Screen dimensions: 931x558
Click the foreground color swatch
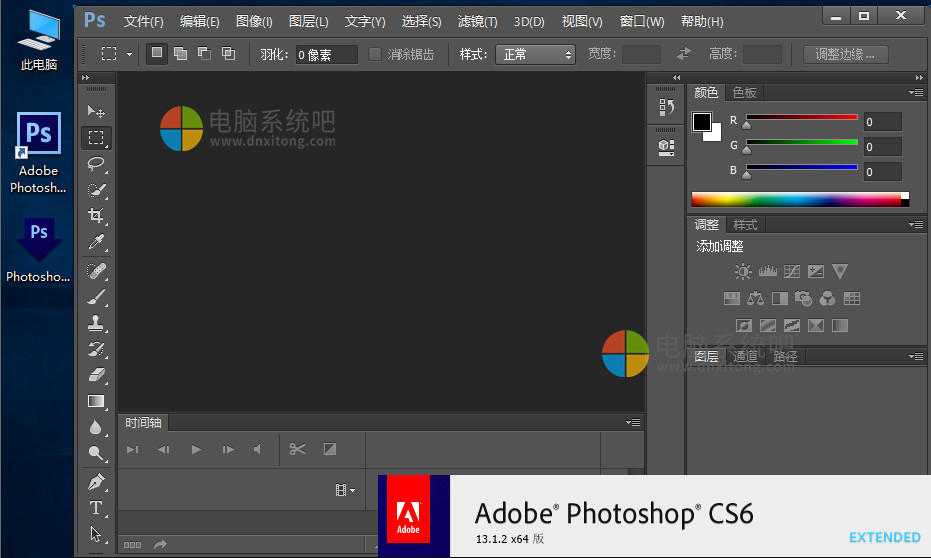tap(702, 122)
